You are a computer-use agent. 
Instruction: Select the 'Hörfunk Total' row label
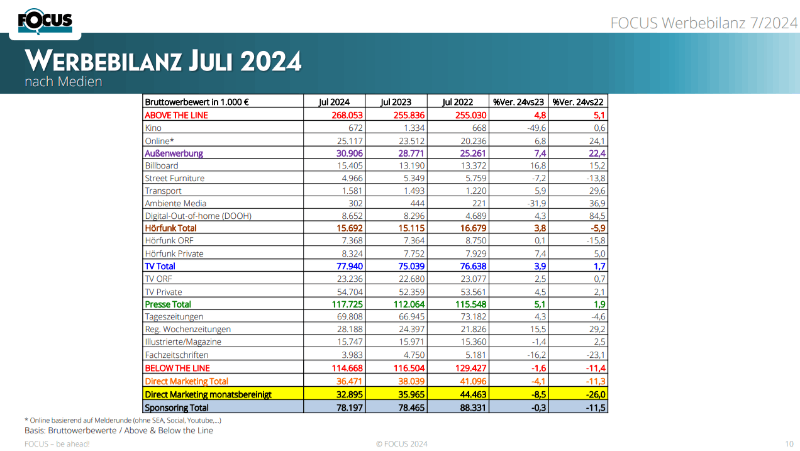(x=170, y=228)
